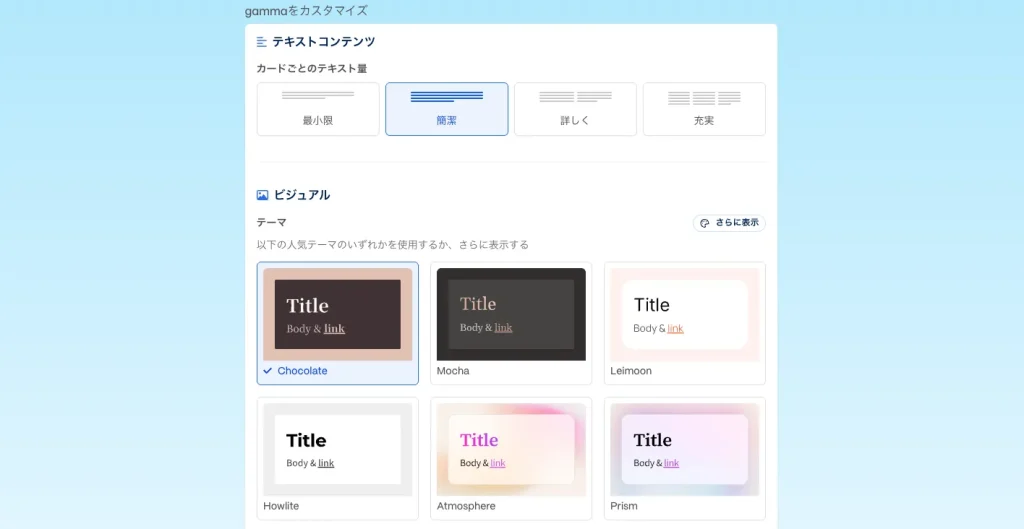
Task: Choose the Atmosphere theme card
Action: pyautogui.click(x=511, y=458)
